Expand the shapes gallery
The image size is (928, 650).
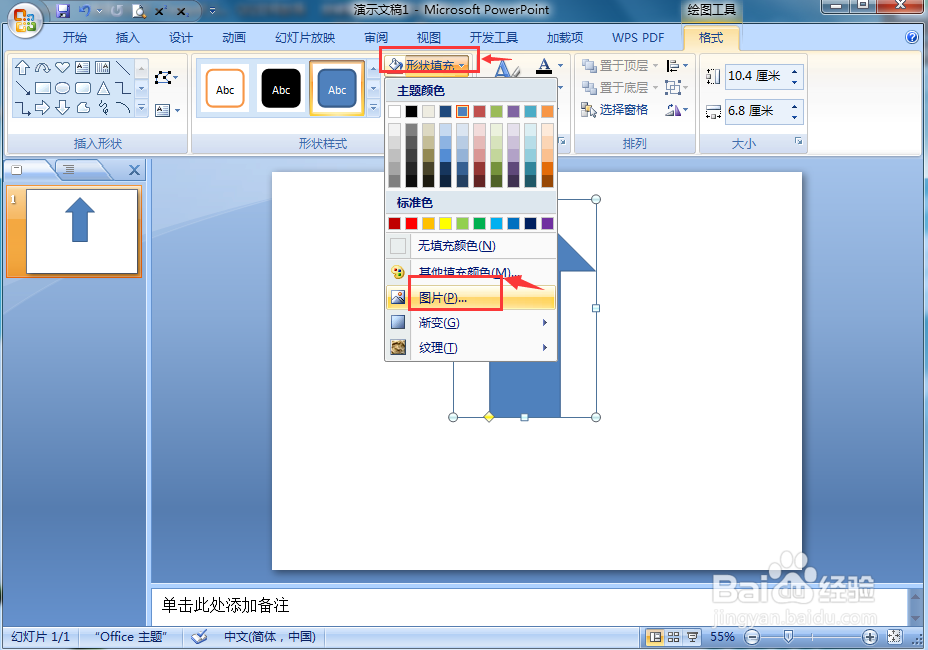pyautogui.click(x=141, y=108)
